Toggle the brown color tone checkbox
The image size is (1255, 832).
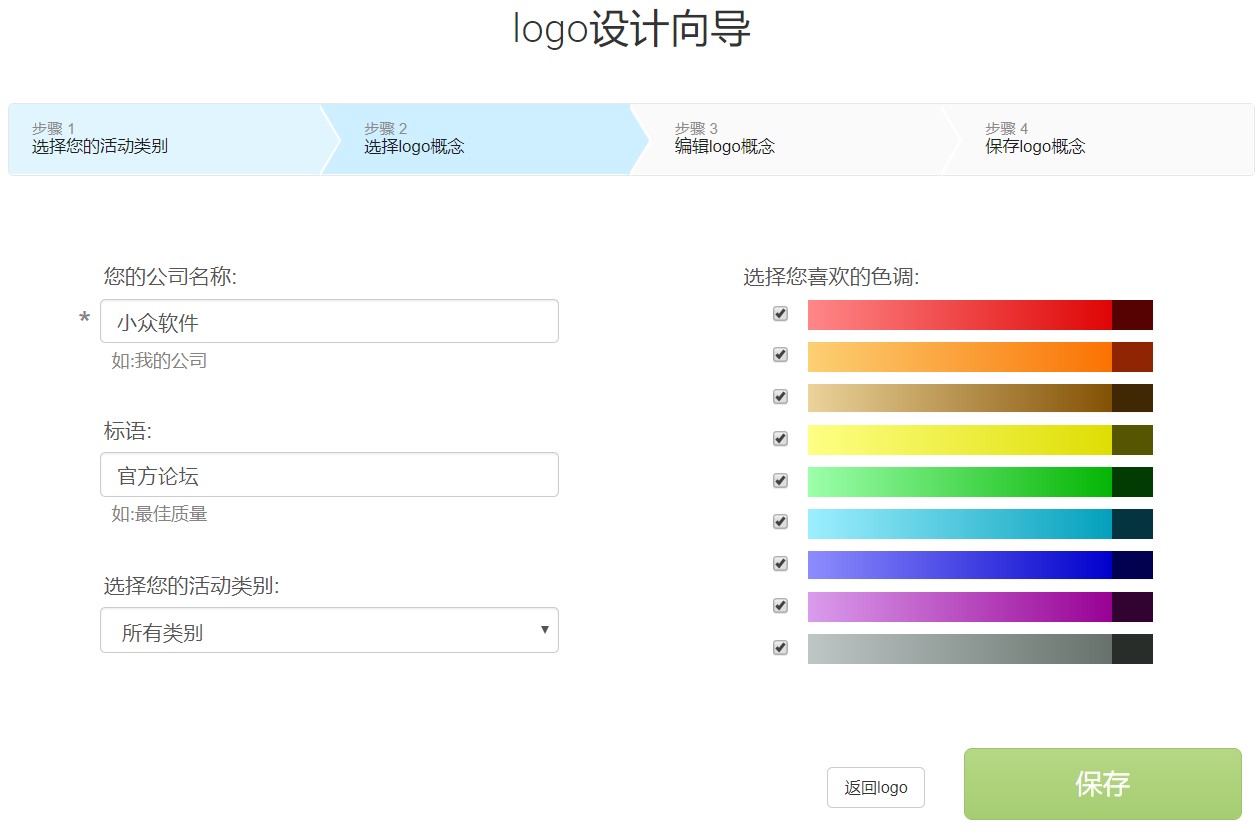click(x=780, y=397)
